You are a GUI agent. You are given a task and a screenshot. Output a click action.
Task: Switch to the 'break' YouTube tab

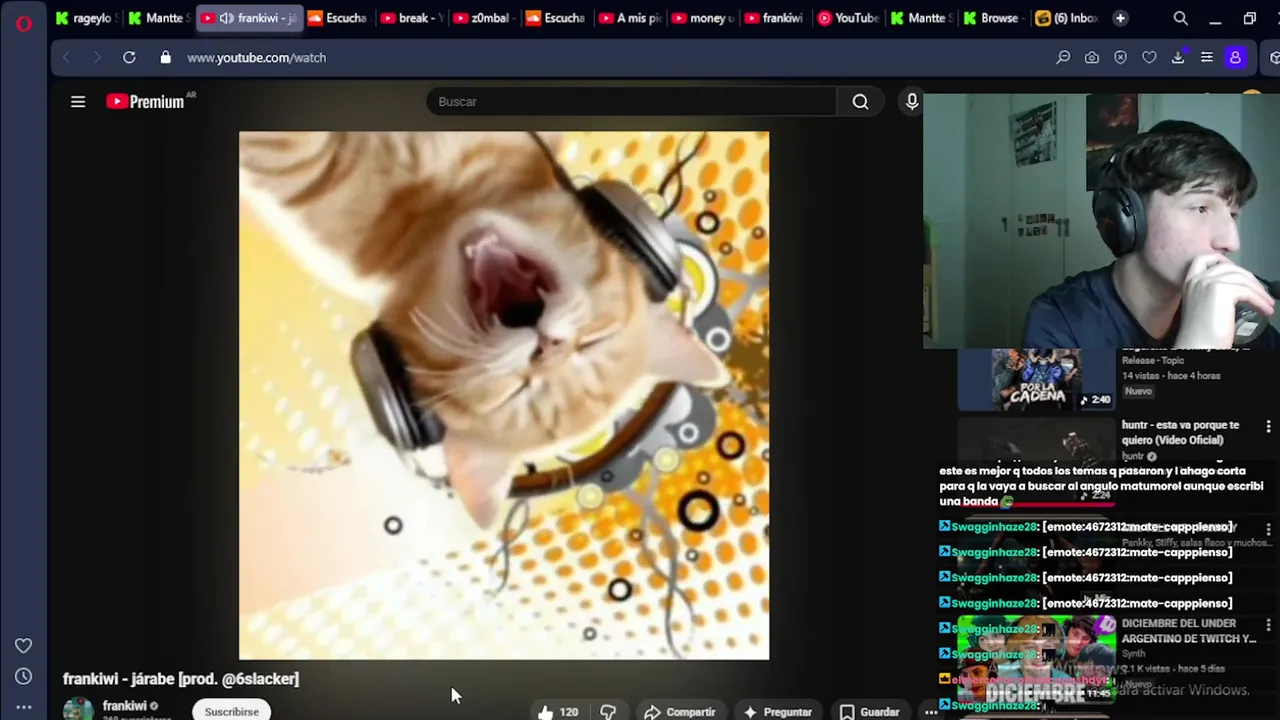pyautogui.click(x=410, y=18)
